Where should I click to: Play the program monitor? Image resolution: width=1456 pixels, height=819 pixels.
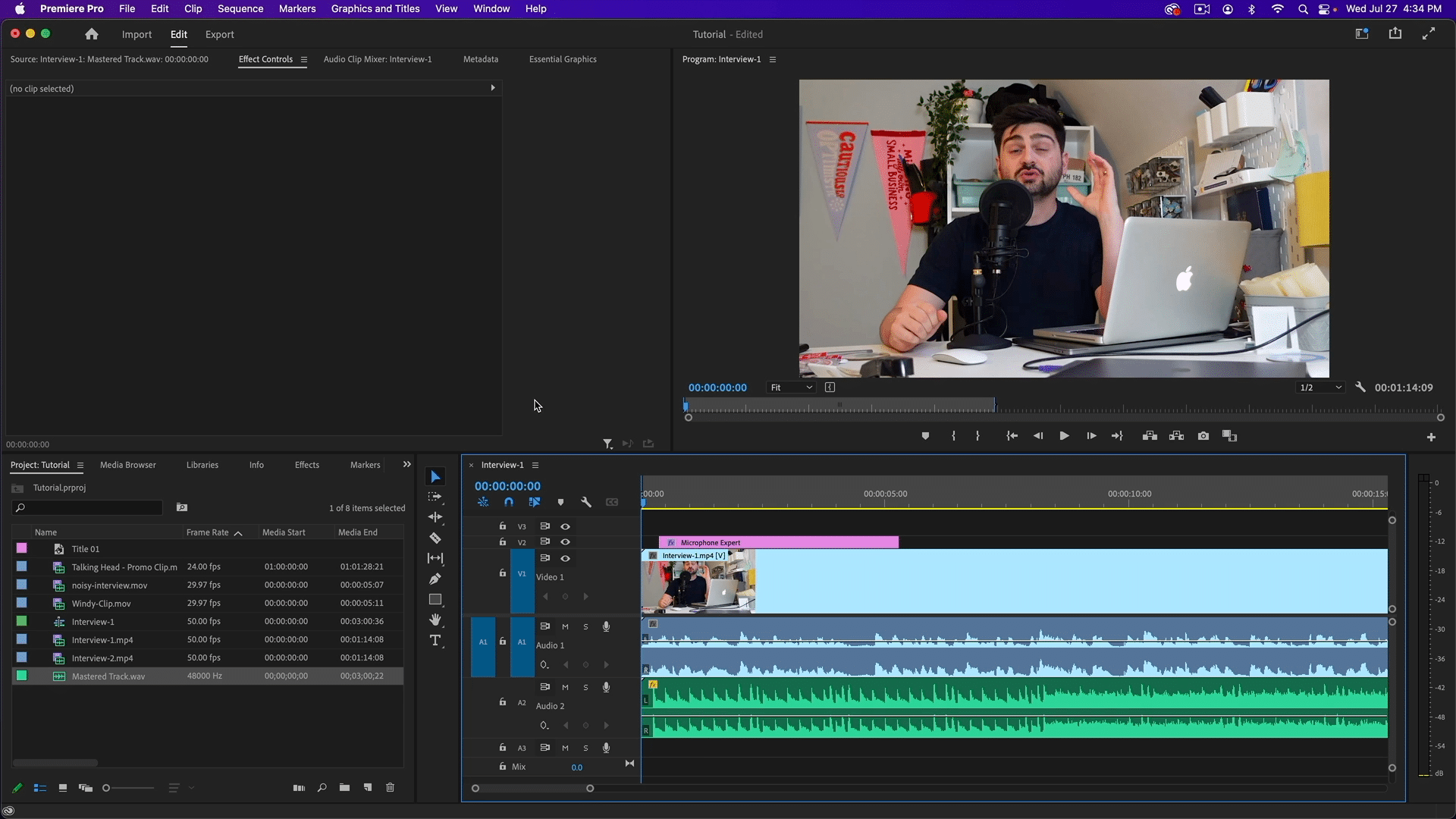pos(1064,436)
